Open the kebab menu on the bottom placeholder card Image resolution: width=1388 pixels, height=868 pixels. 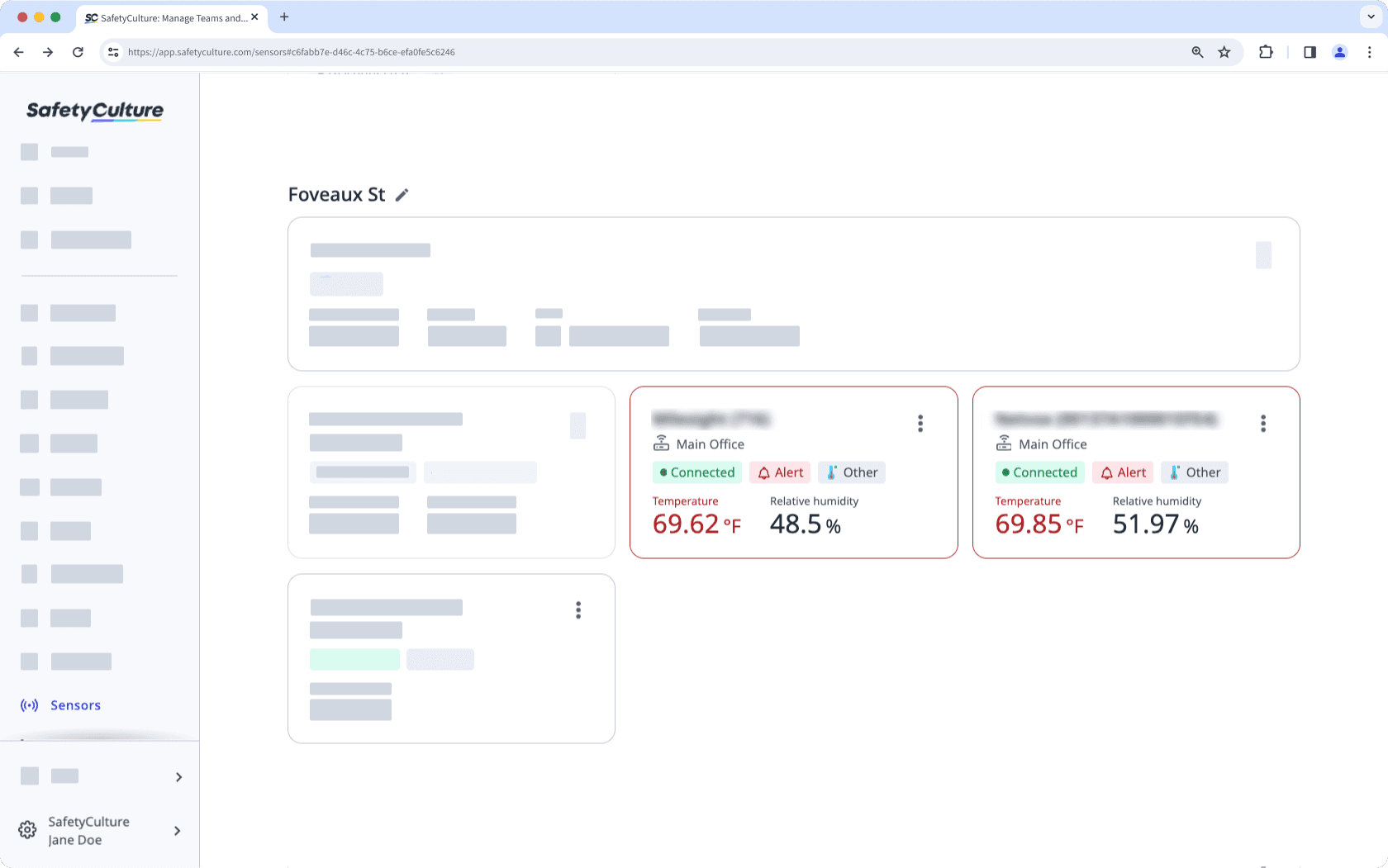(578, 610)
